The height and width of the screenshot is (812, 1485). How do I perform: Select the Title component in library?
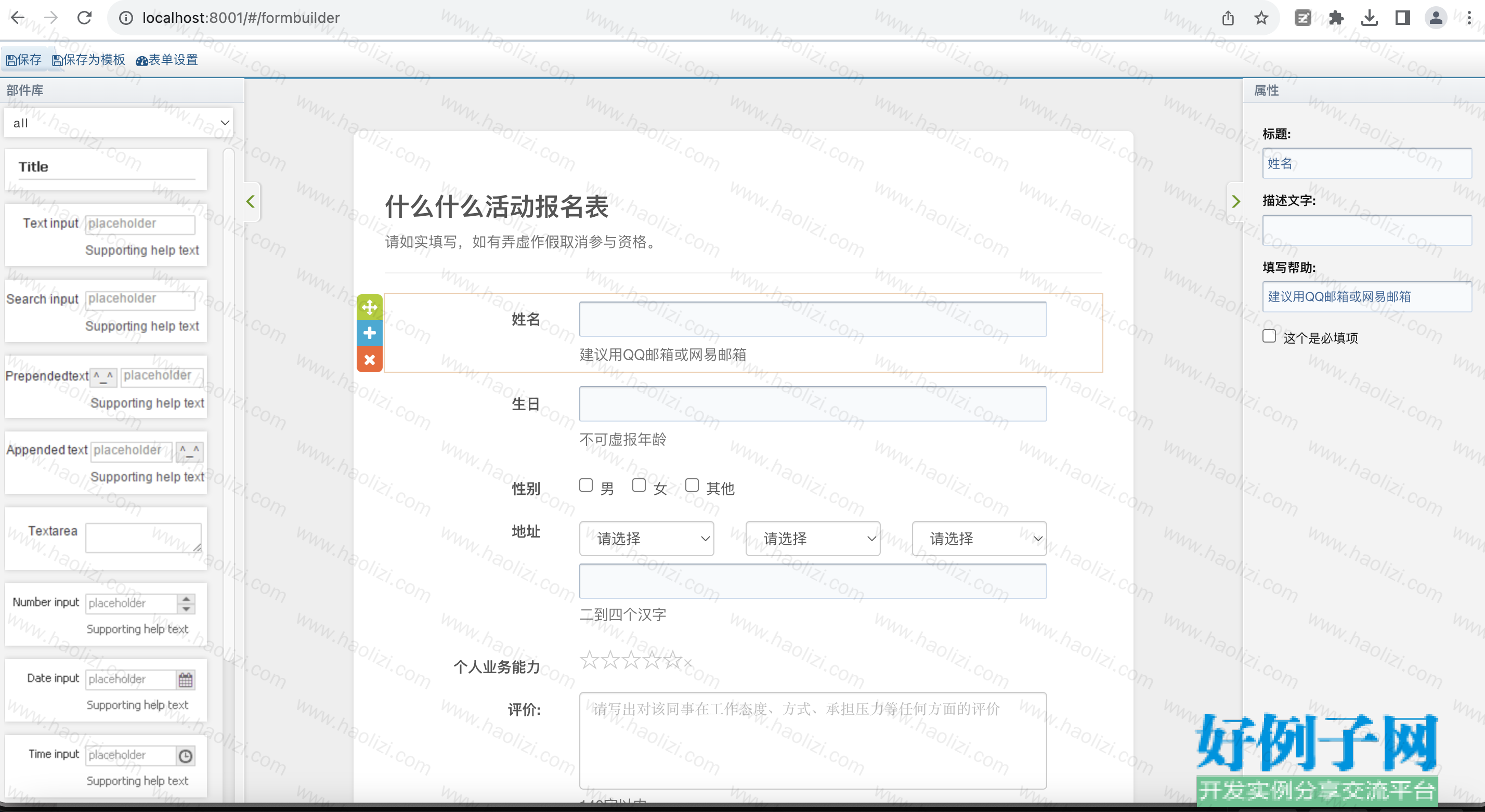click(106, 169)
